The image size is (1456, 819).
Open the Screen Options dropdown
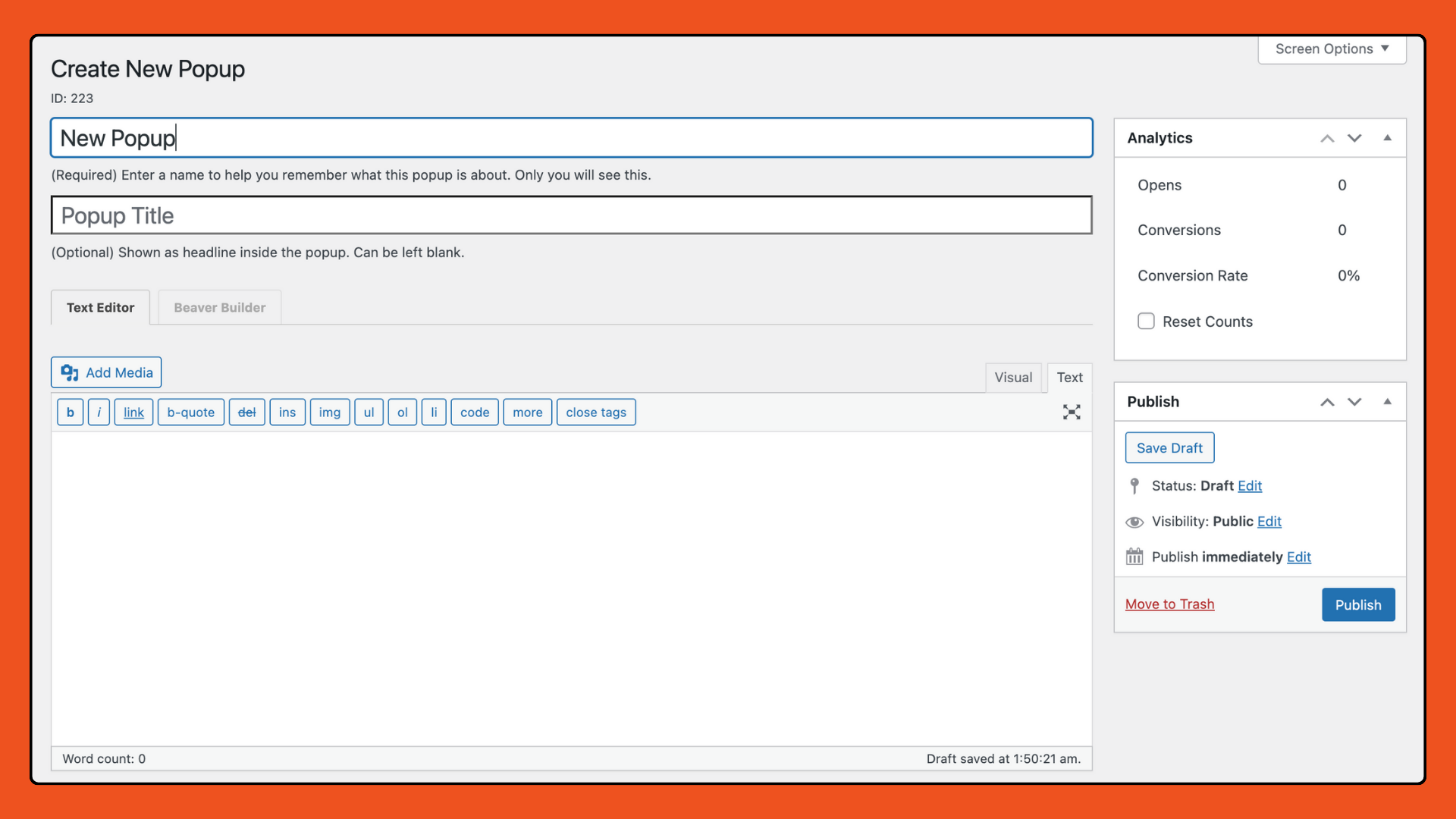tap(1332, 49)
